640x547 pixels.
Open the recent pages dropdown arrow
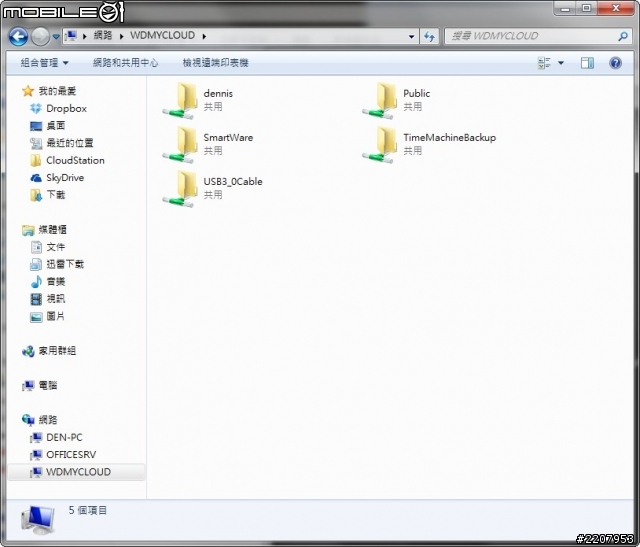pyautogui.click(x=56, y=37)
